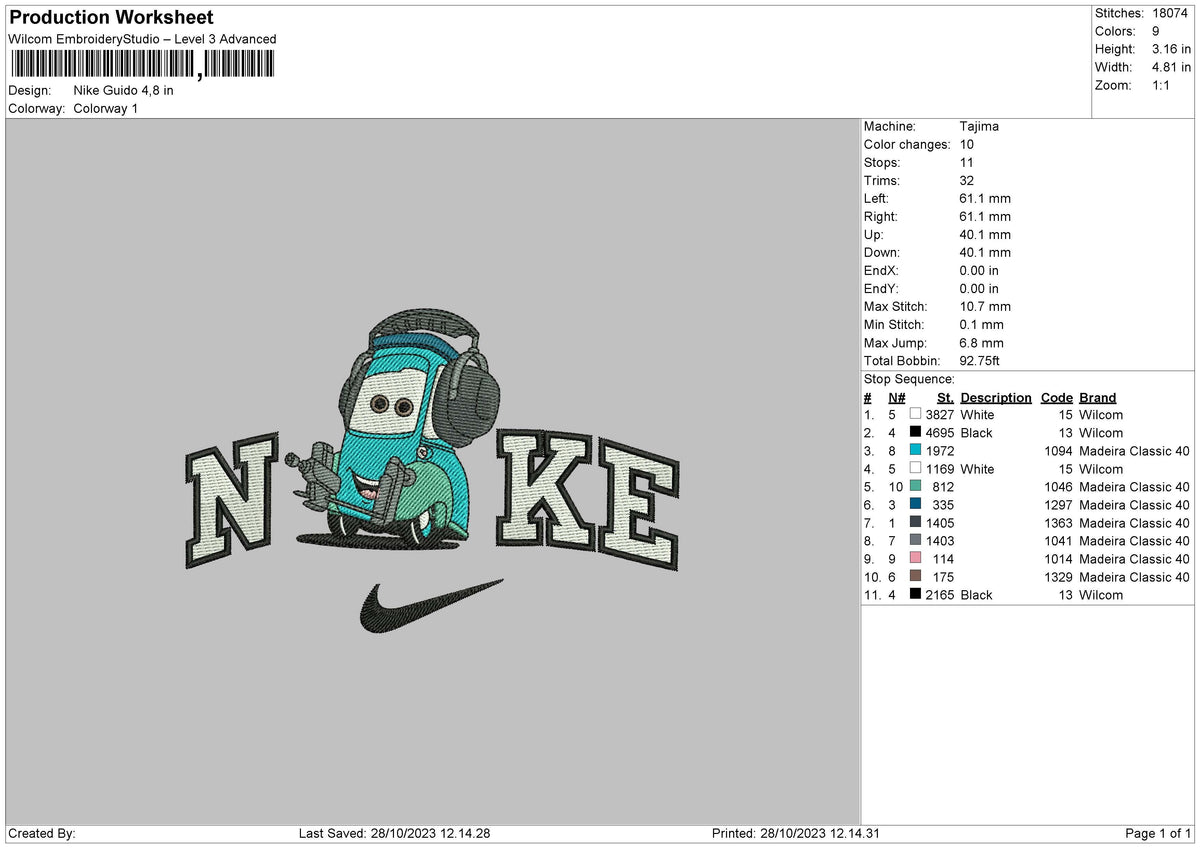
Task: Select the 'Wilcom EmbroideryStudio – Level 3 Advanced' text
Action: pos(142,39)
